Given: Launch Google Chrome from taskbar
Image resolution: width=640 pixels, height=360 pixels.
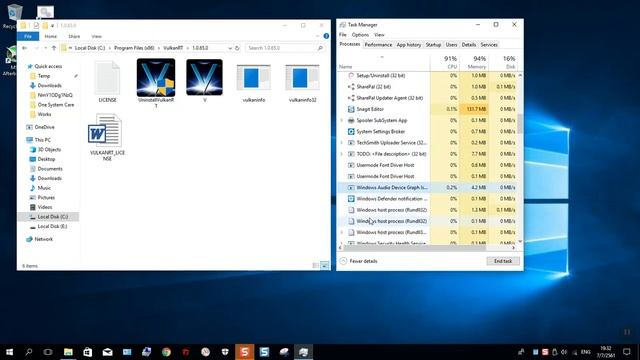Looking at the screenshot, I should pos(166,352).
